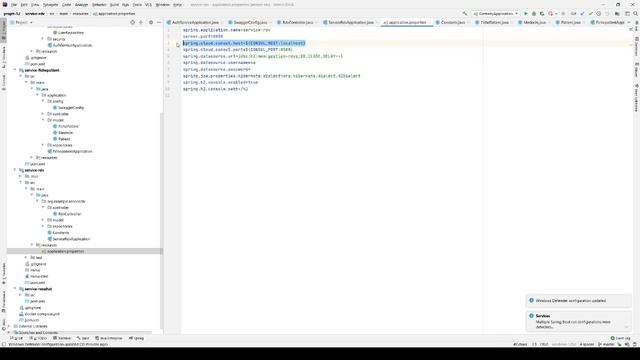Start debugging with the green bug icon

(x=534, y=13)
